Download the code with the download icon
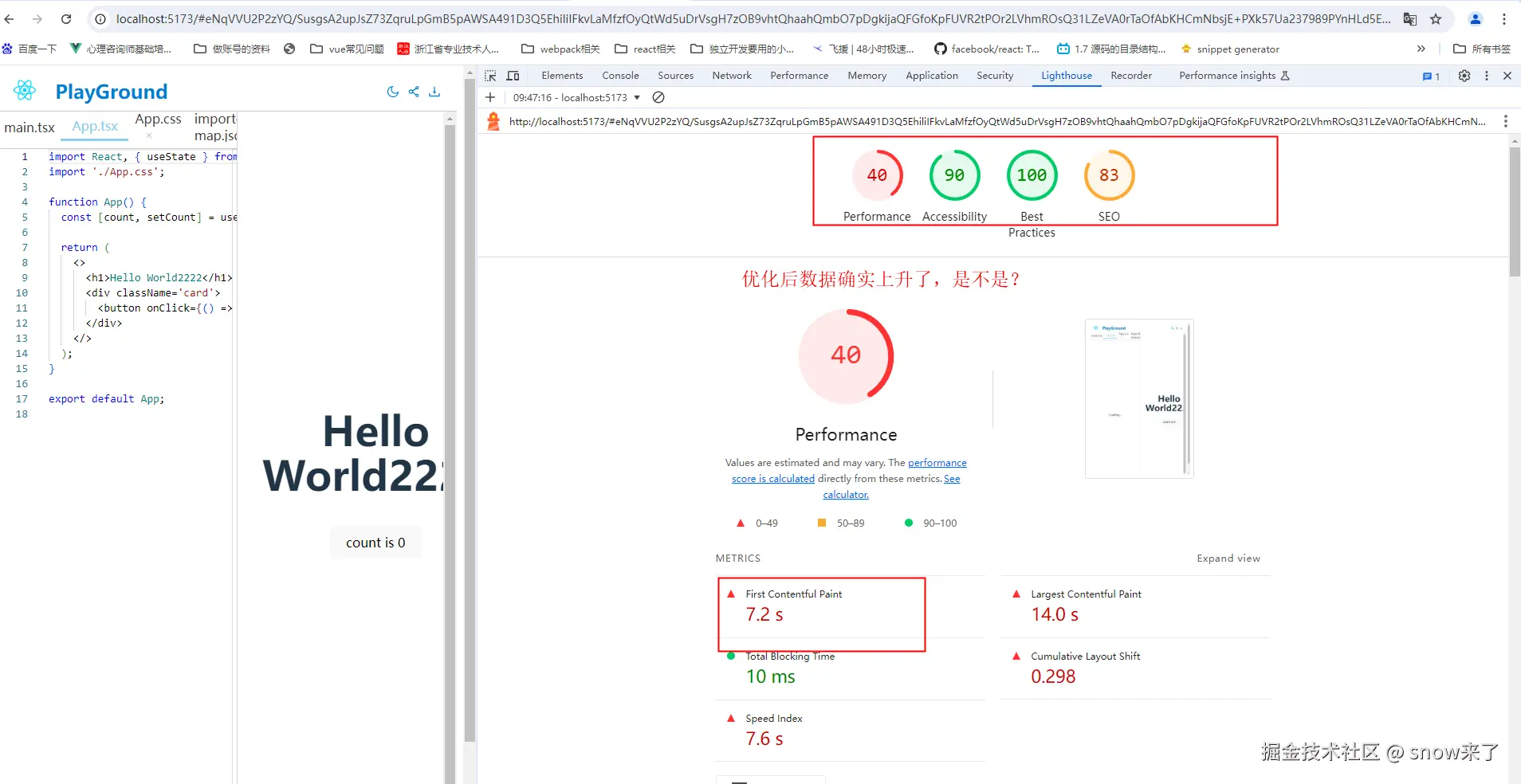This screenshot has height=784, width=1521. tap(434, 92)
